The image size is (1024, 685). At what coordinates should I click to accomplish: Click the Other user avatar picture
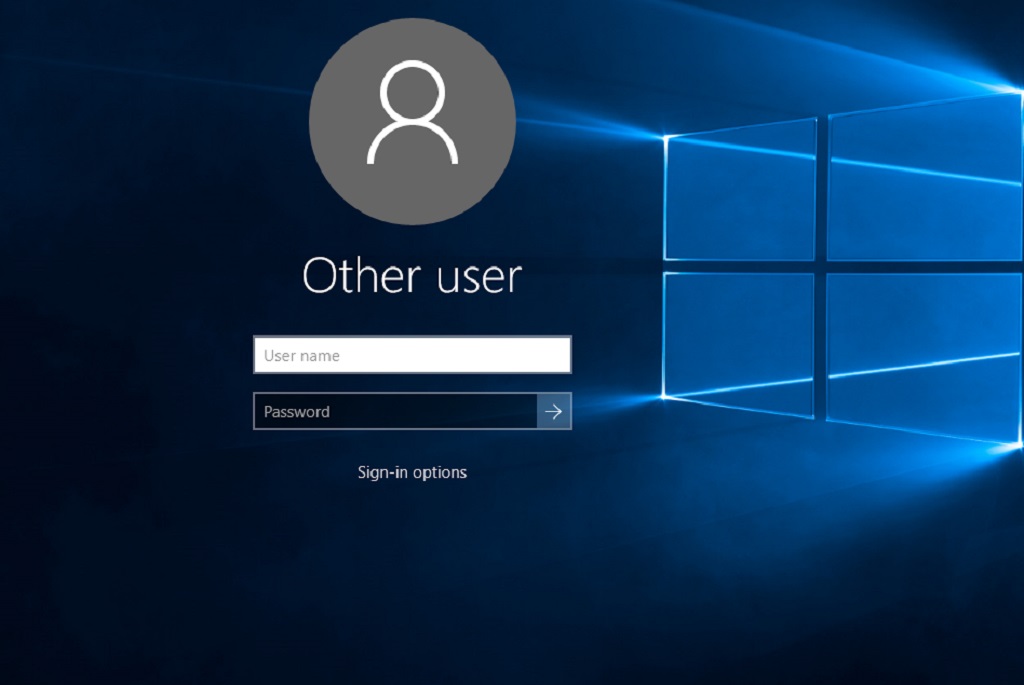(x=412, y=121)
